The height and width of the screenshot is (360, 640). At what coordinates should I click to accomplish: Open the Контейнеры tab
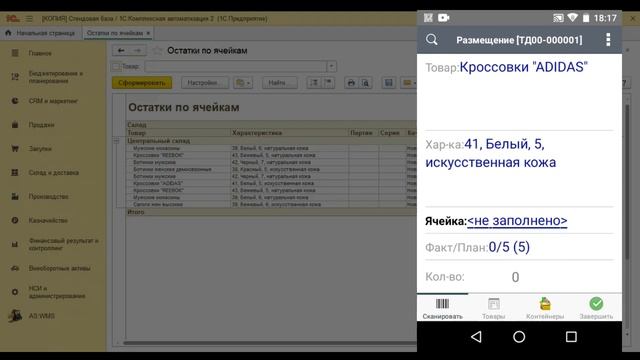545,308
